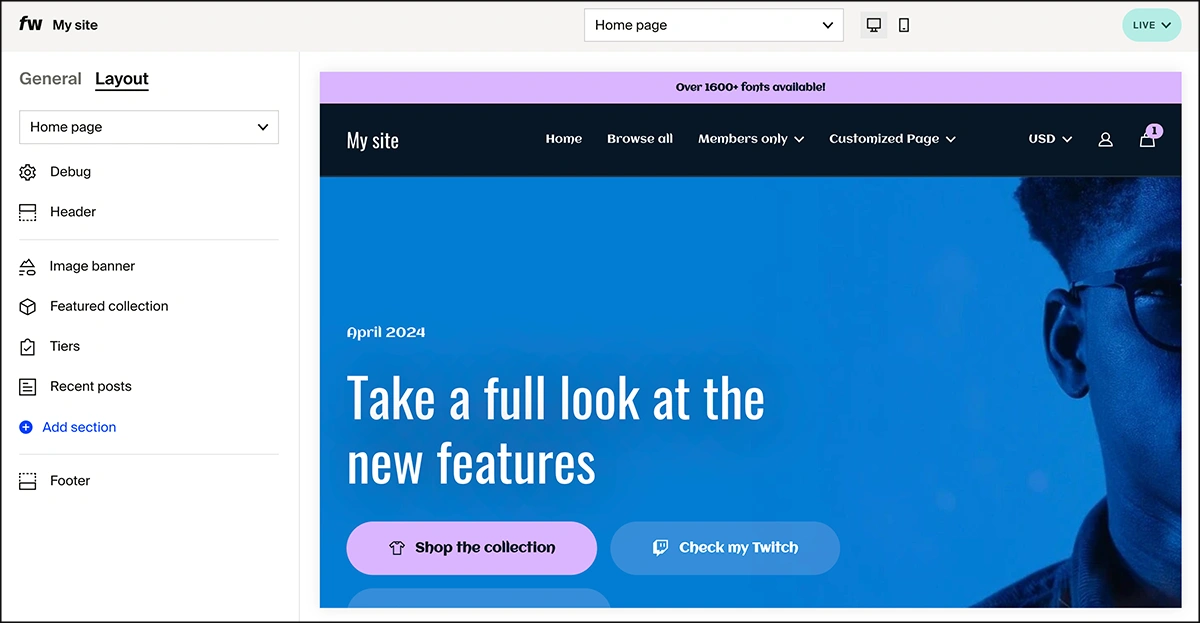Click the Debug gear icon
Screen dimensions: 1200x623
click(x=28, y=172)
